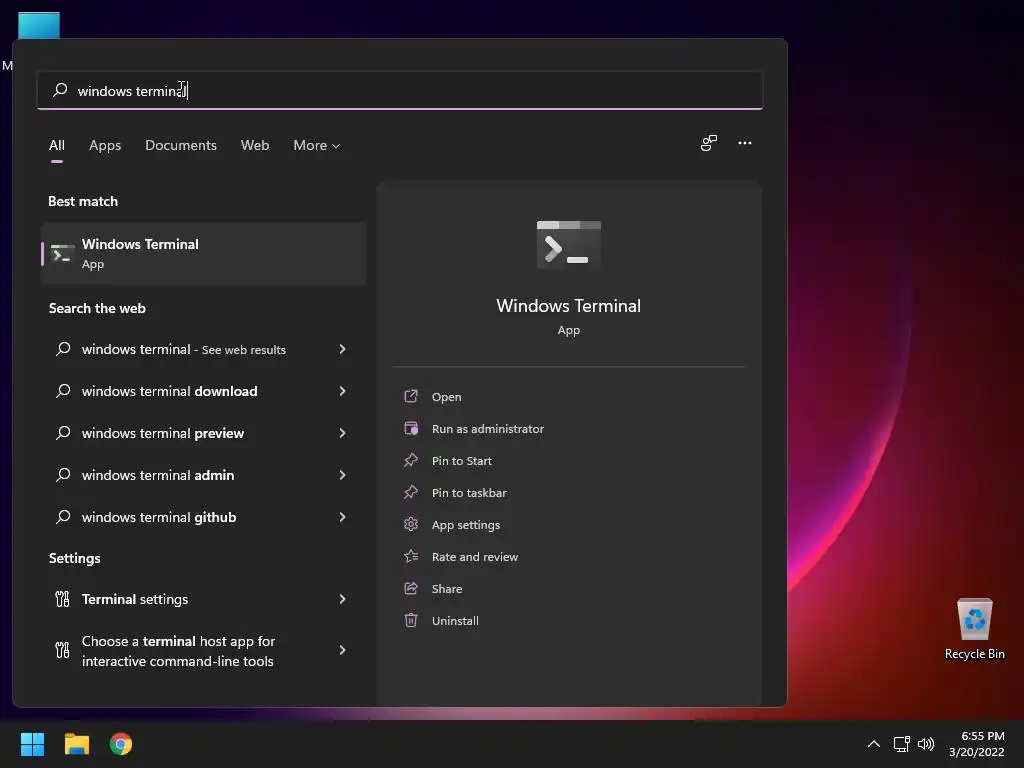Screen dimensions: 1024x768
Task: Expand arrow for 'windows terminal github'
Action: (x=342, y=517)
